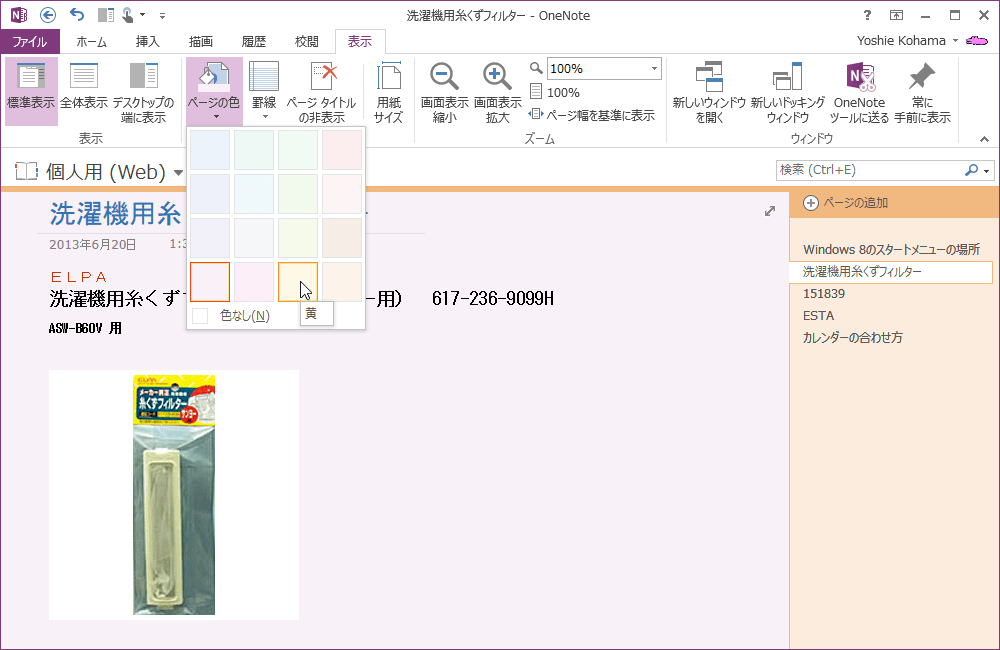
Task: Switch to the ホーム tab
Action: [91, 41]
